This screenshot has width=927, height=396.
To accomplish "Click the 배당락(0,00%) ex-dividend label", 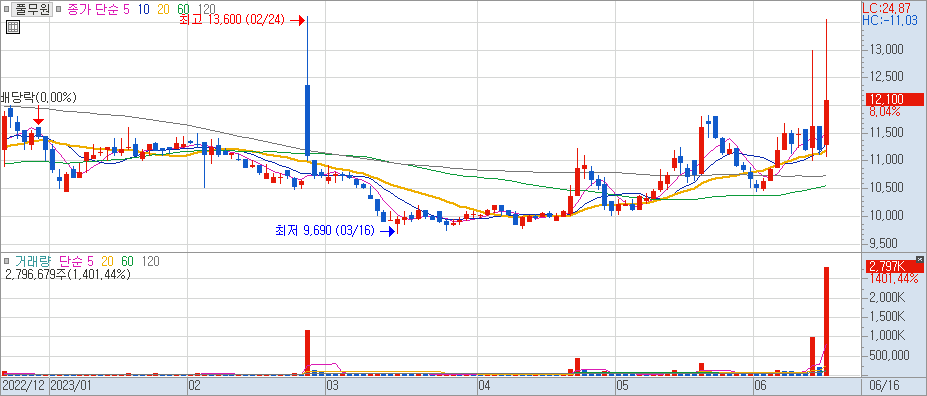I will (38, 98).
